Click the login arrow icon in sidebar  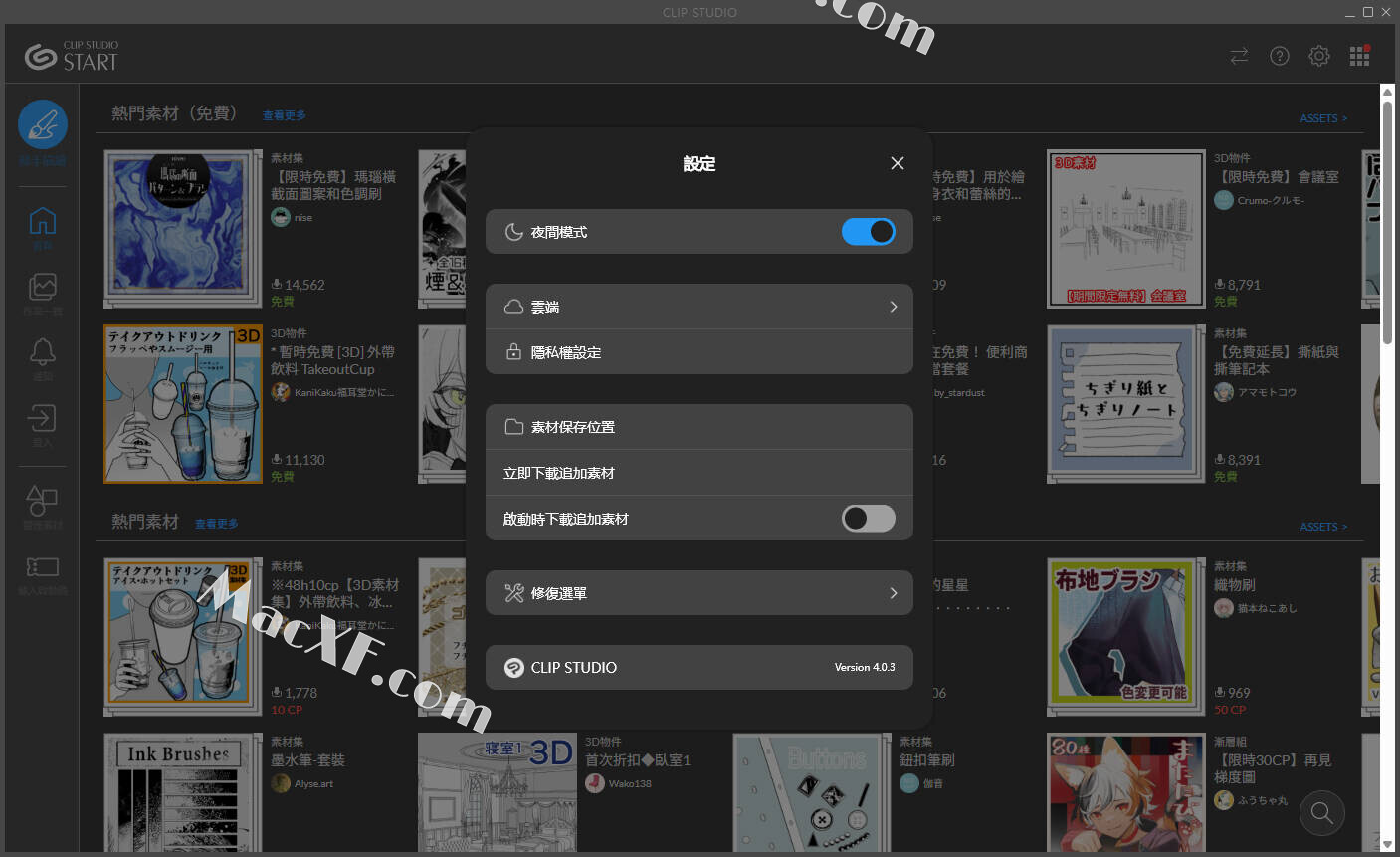pyautogui.click(x=43, y=417)
